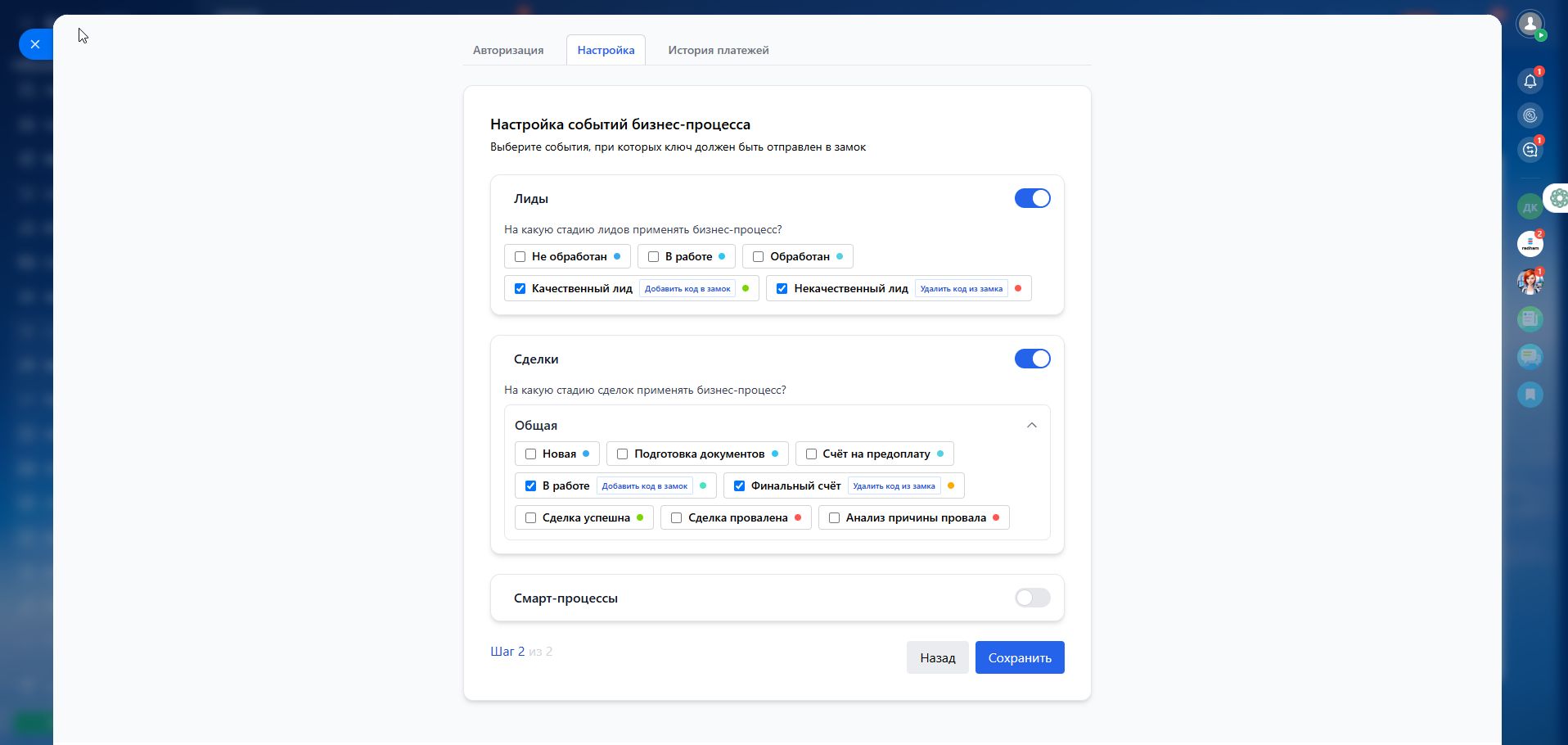Viewport: 1568px width, 745px height.
Task: Open the ДК contact avatar
Action: (1530, 207)
